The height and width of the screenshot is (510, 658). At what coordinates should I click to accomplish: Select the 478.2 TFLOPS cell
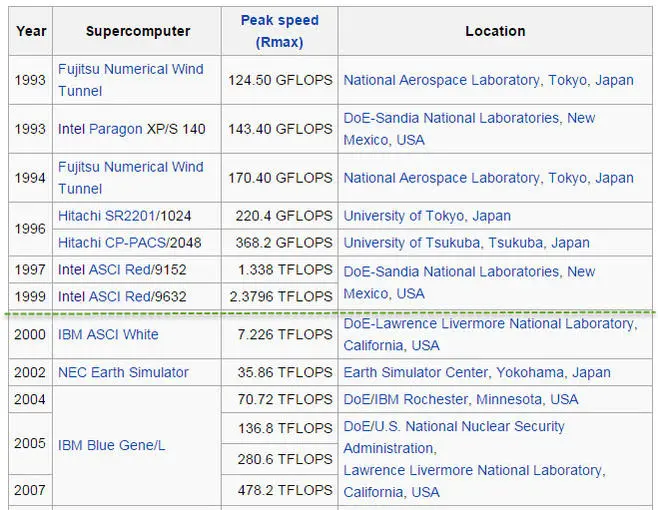coord(280,490)
